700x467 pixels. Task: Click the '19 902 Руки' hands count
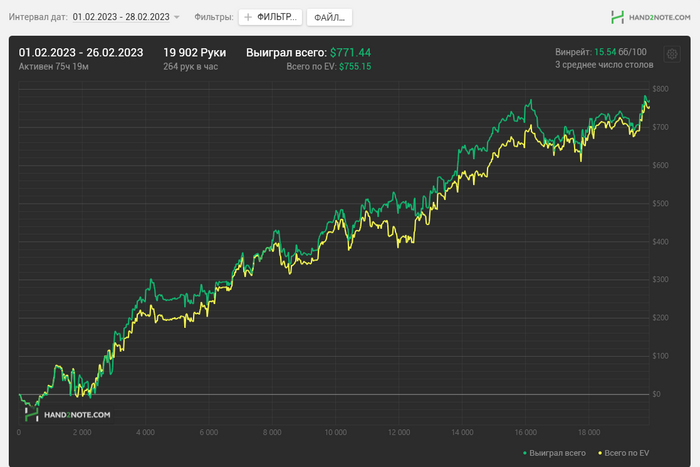(195, 53)
